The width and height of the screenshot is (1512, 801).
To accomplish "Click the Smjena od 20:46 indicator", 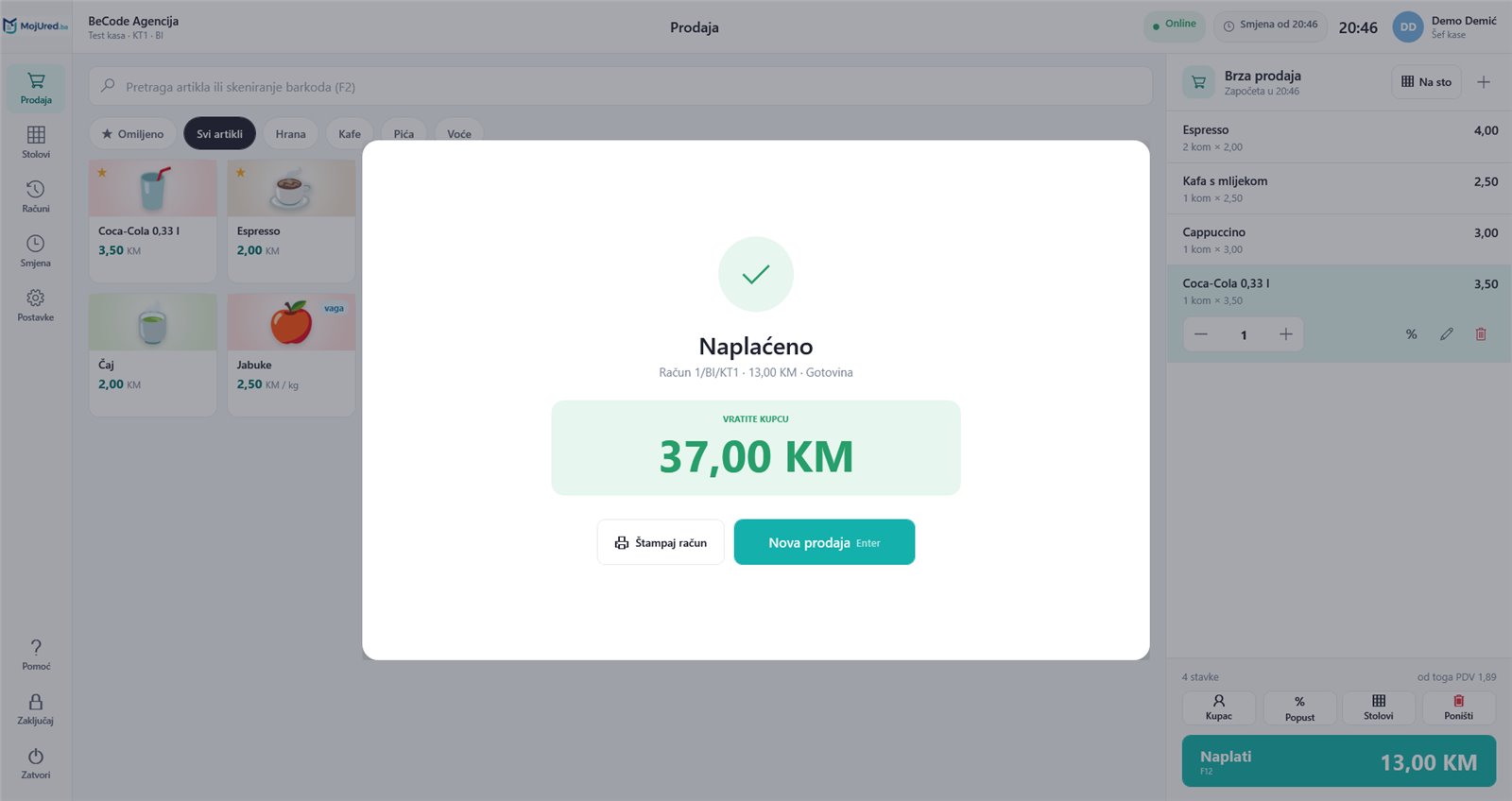I will (x=1270, y=26).
